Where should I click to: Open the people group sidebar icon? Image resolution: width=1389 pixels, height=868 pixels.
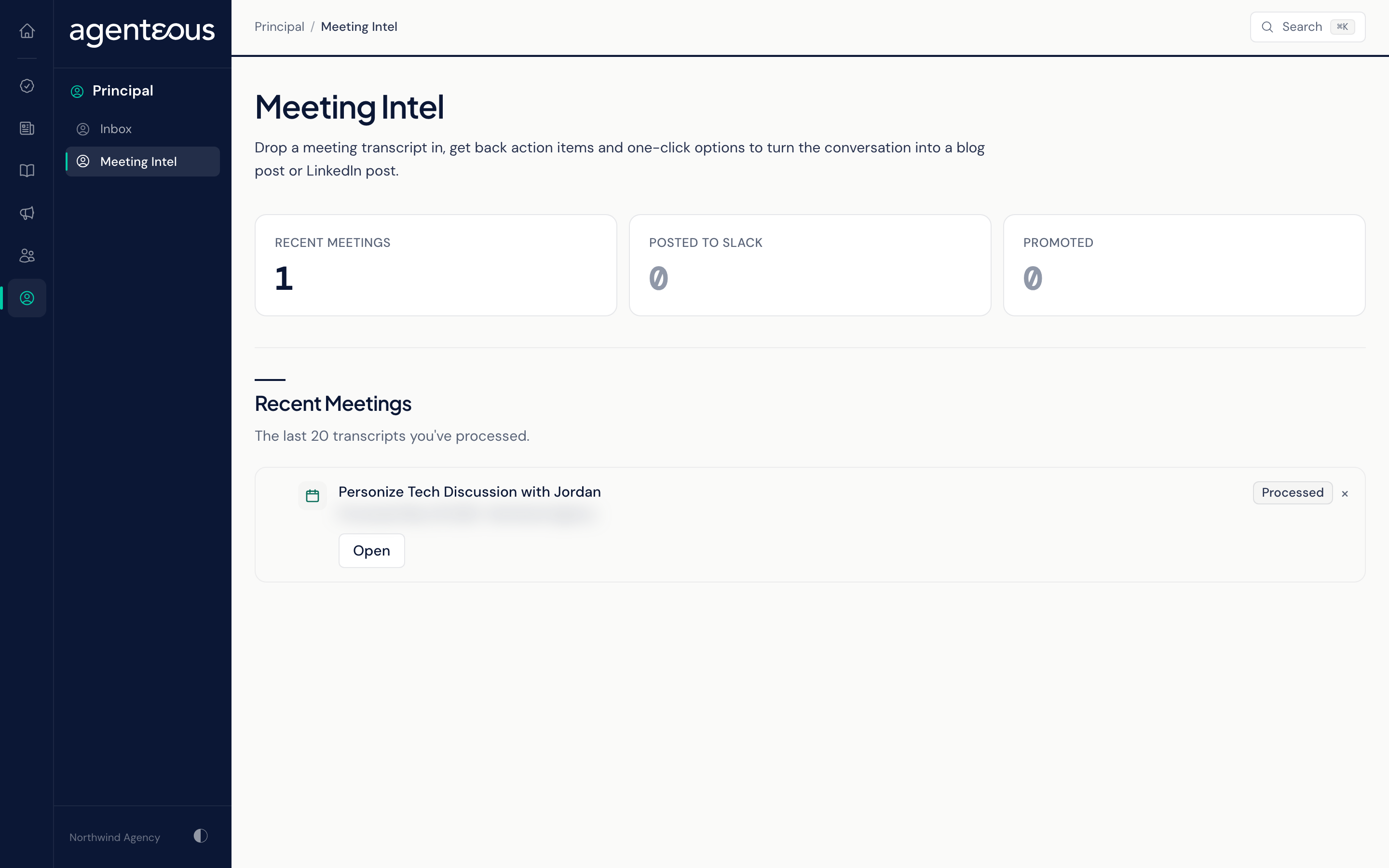click(27, 256)
